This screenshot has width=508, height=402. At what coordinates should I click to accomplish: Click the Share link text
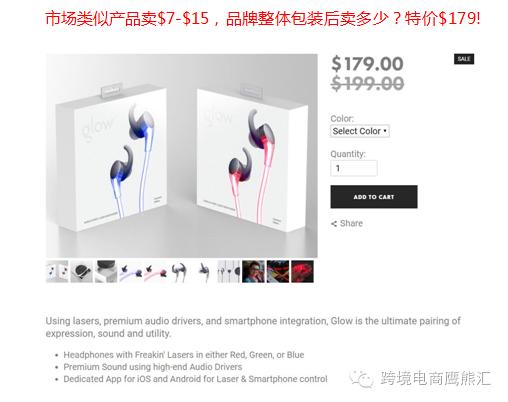click(x=351, y=223)
